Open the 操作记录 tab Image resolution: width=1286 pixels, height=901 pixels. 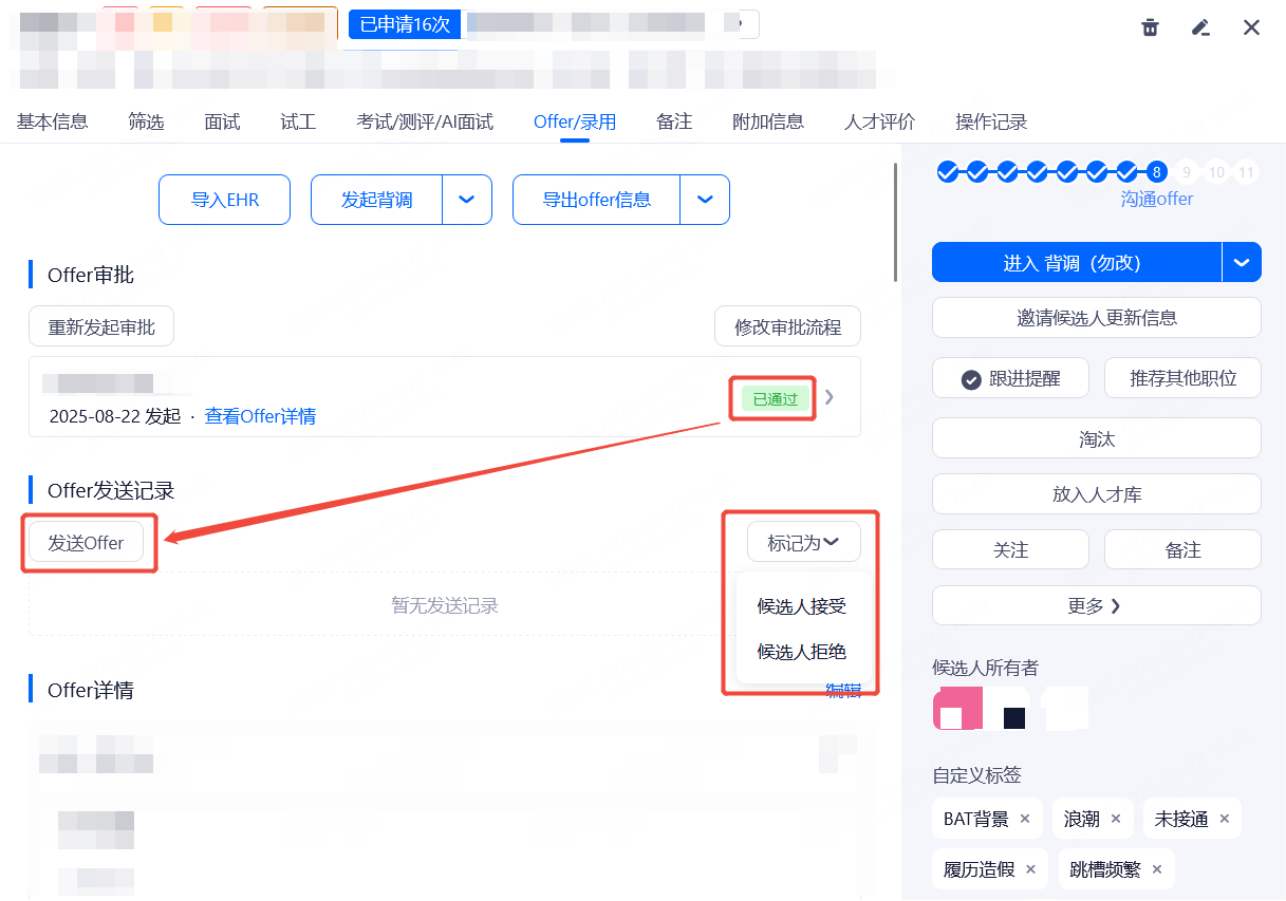(991, 122)
